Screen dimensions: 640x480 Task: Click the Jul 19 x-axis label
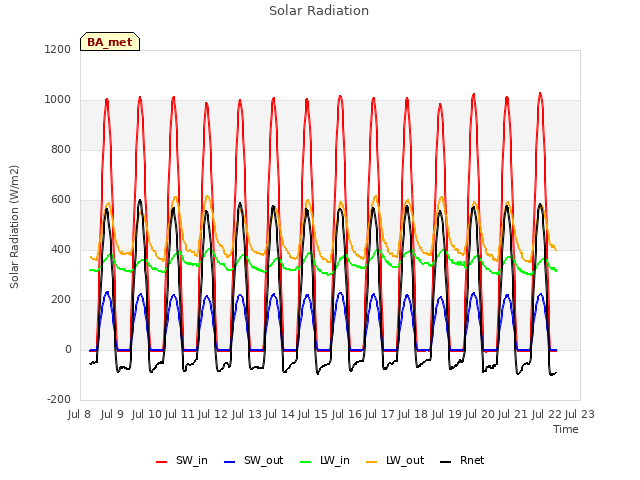tap(447, 415)
